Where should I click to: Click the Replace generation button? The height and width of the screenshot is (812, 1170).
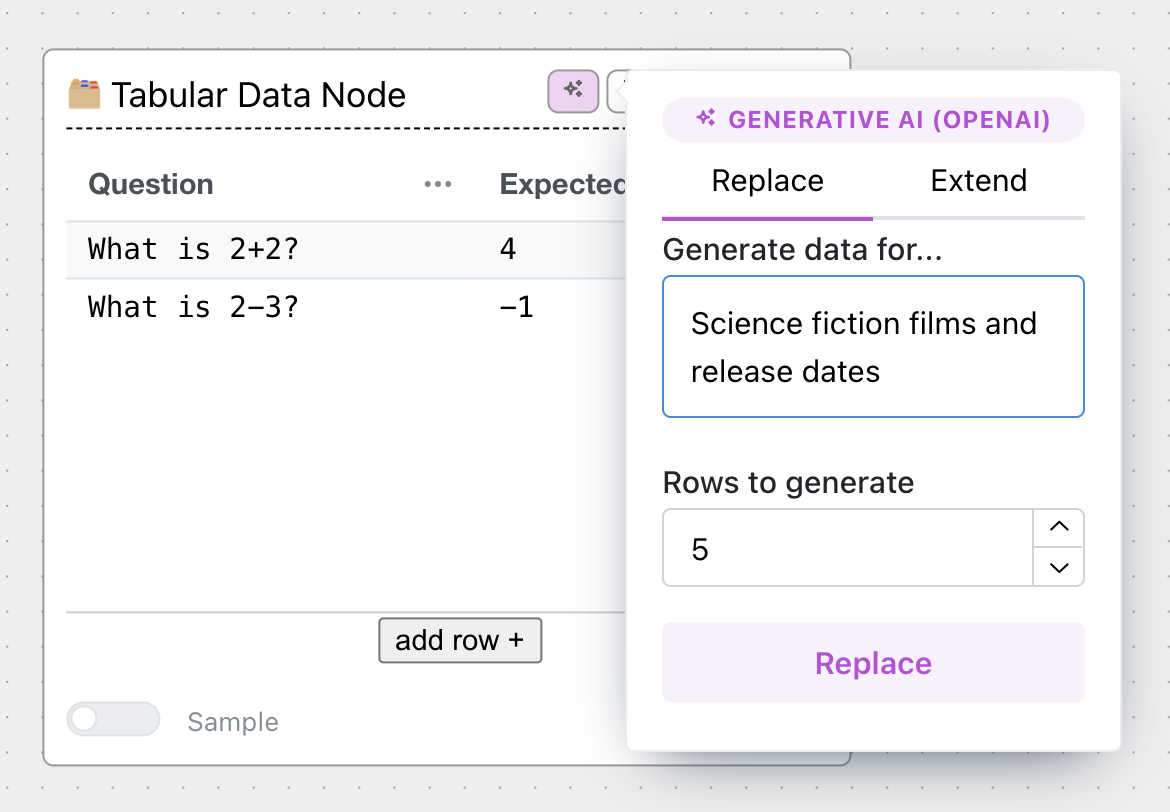pyautogui.click(x=873, y=662)
